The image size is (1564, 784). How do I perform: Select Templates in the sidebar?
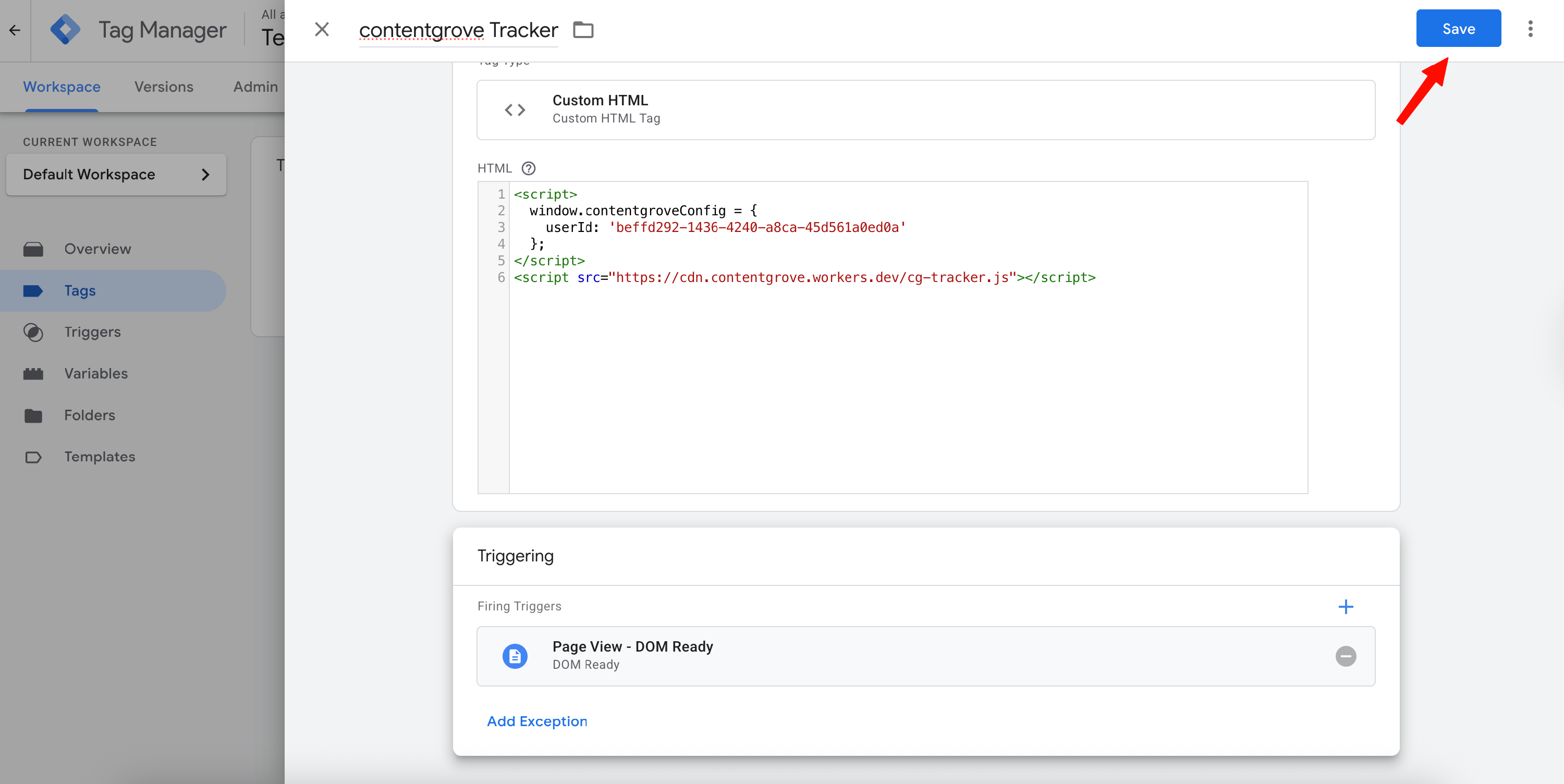[x=100, y=457]
